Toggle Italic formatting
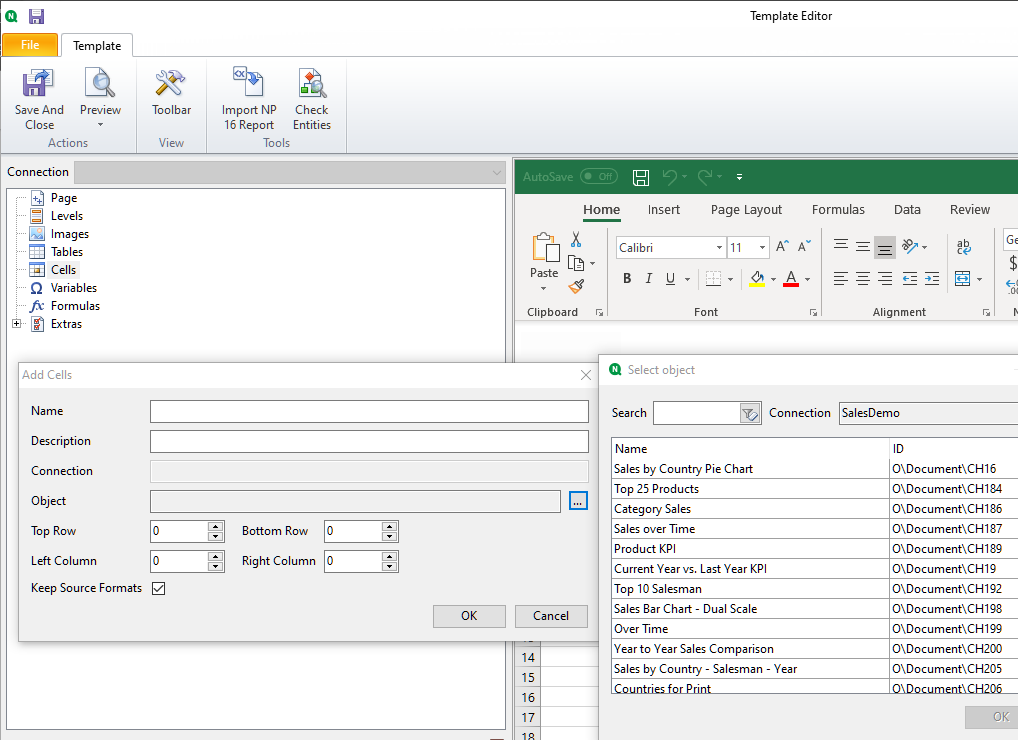 point(648,278)
